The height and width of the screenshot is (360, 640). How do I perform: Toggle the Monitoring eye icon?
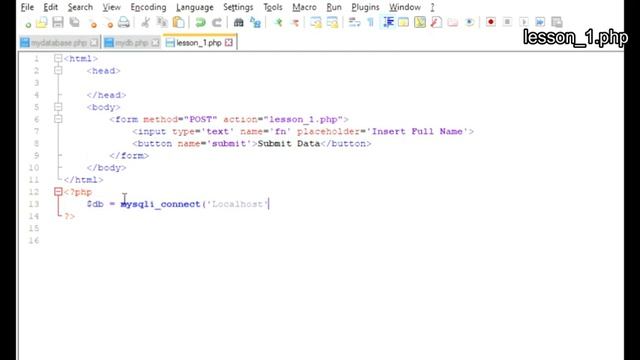[x=469, y=22]
